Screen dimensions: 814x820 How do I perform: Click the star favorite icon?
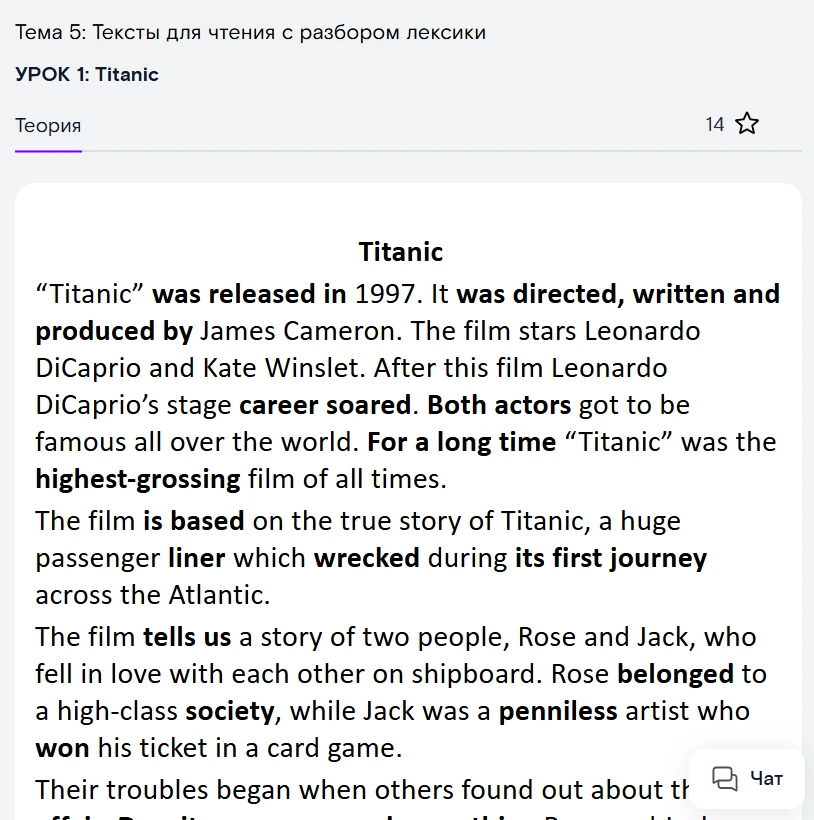pyautogui.click(x=747, y=124)
